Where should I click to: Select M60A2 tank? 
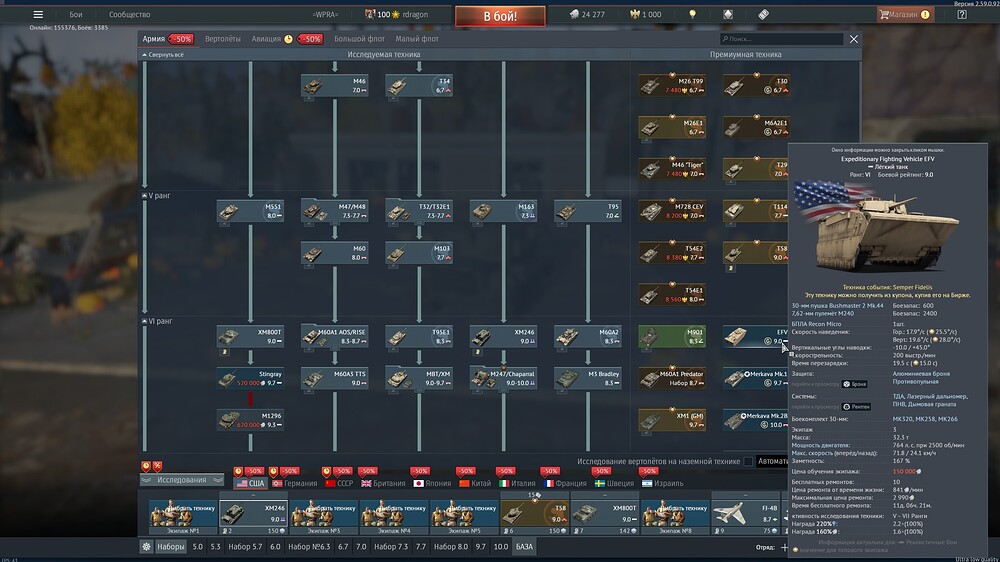pos(587,337)
